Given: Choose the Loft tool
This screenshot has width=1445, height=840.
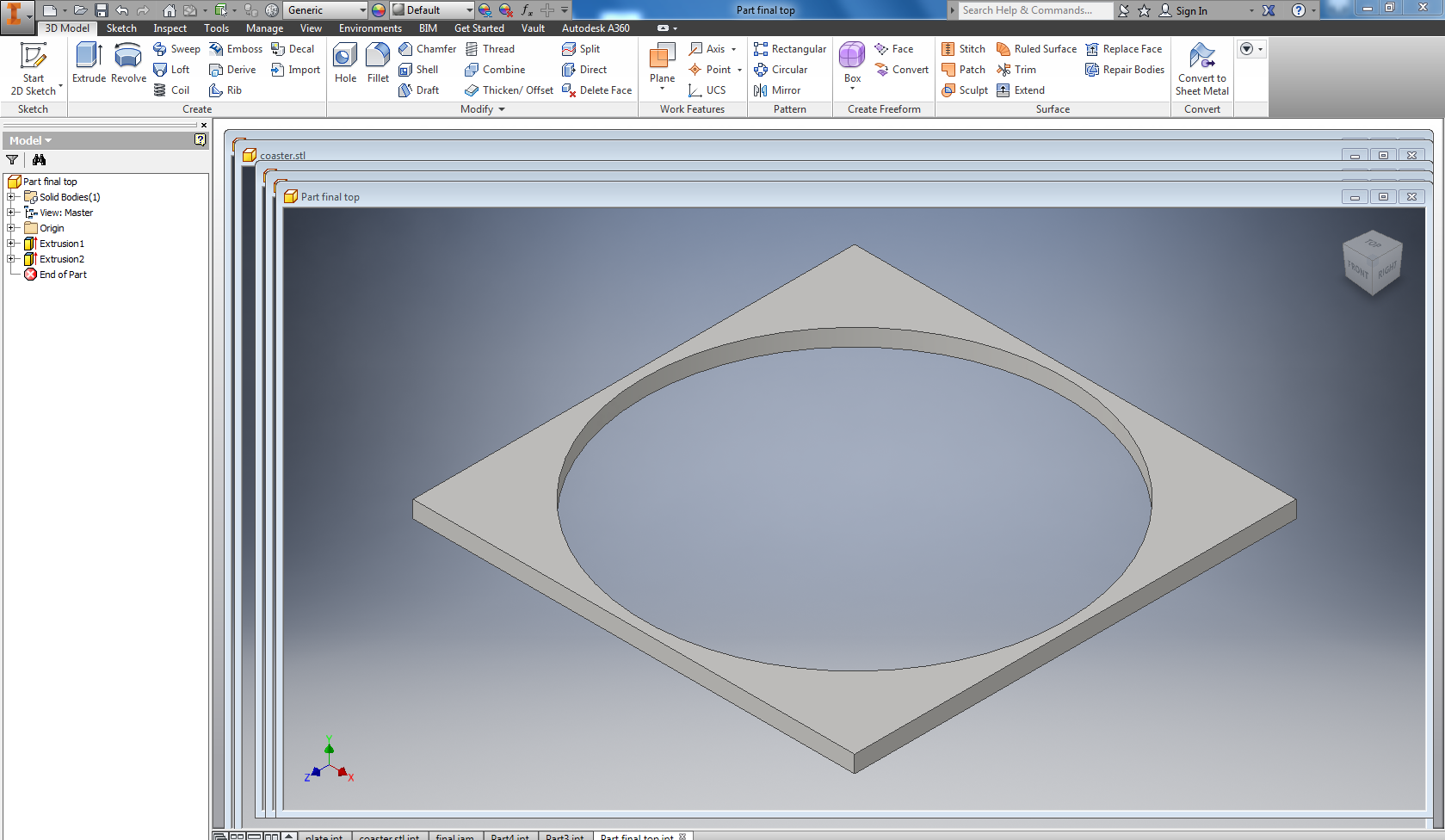Looking at the screenshot, I should click(x=171, y=70).
